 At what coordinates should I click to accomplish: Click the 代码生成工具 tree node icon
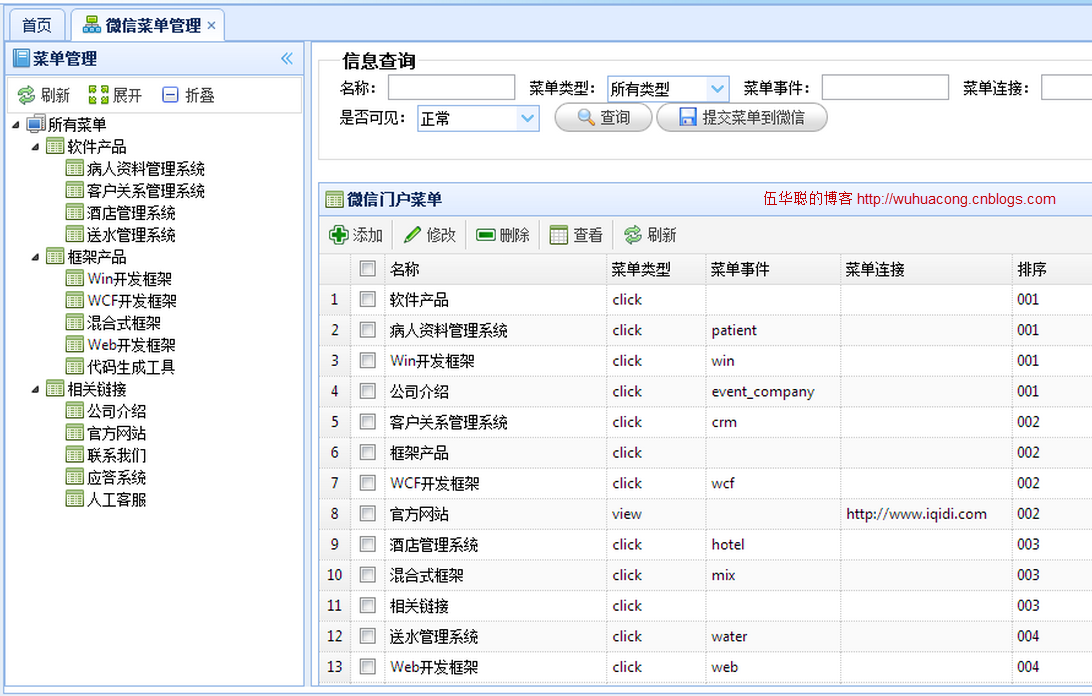75,366
